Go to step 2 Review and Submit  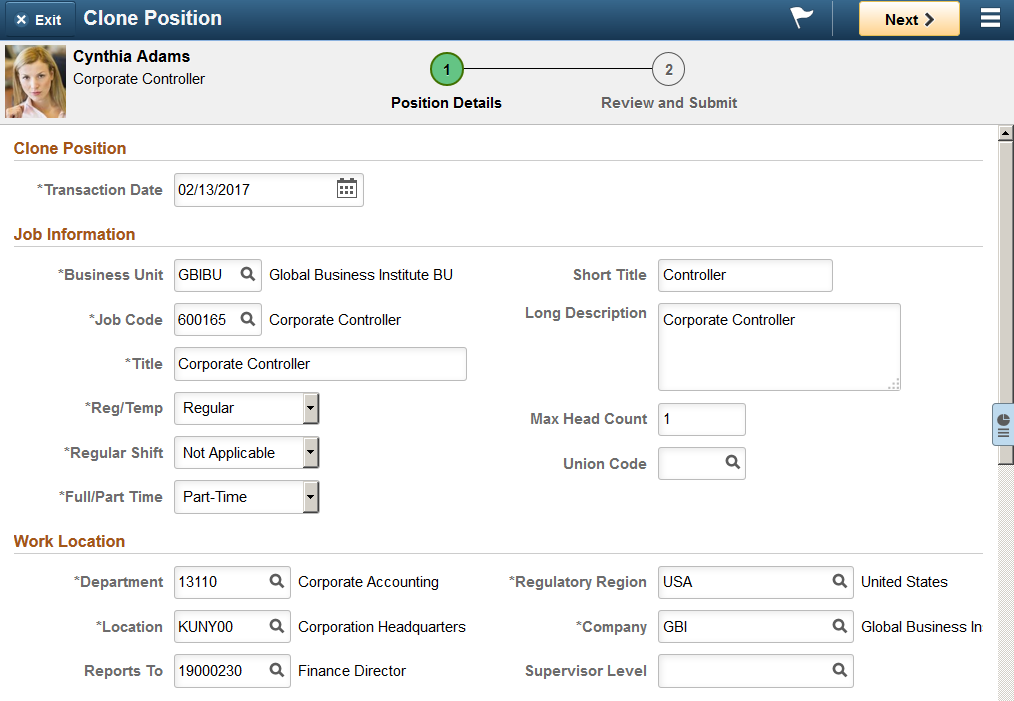668,69
